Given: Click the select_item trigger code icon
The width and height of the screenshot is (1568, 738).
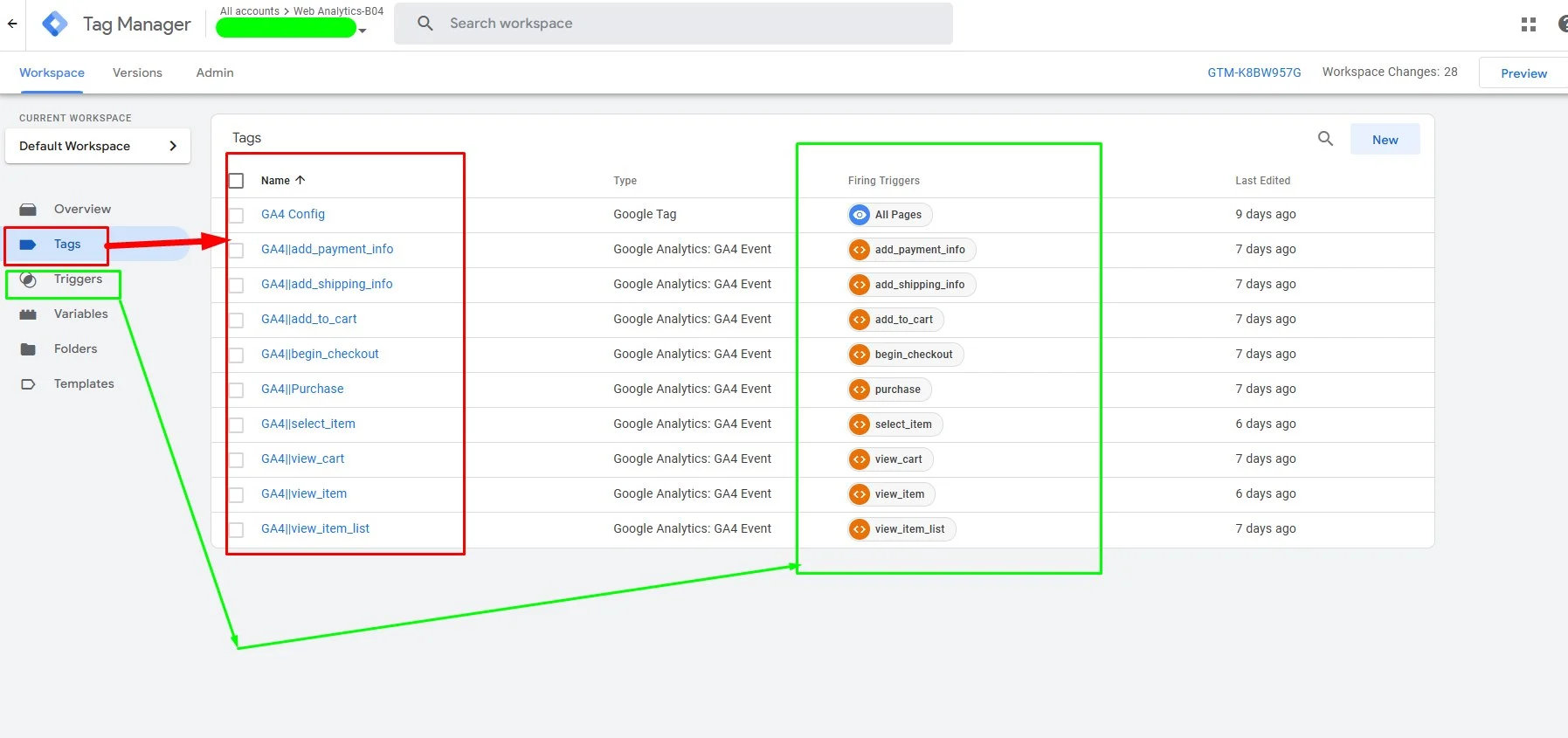Looking at the screenshot, I should click(860, 424).
